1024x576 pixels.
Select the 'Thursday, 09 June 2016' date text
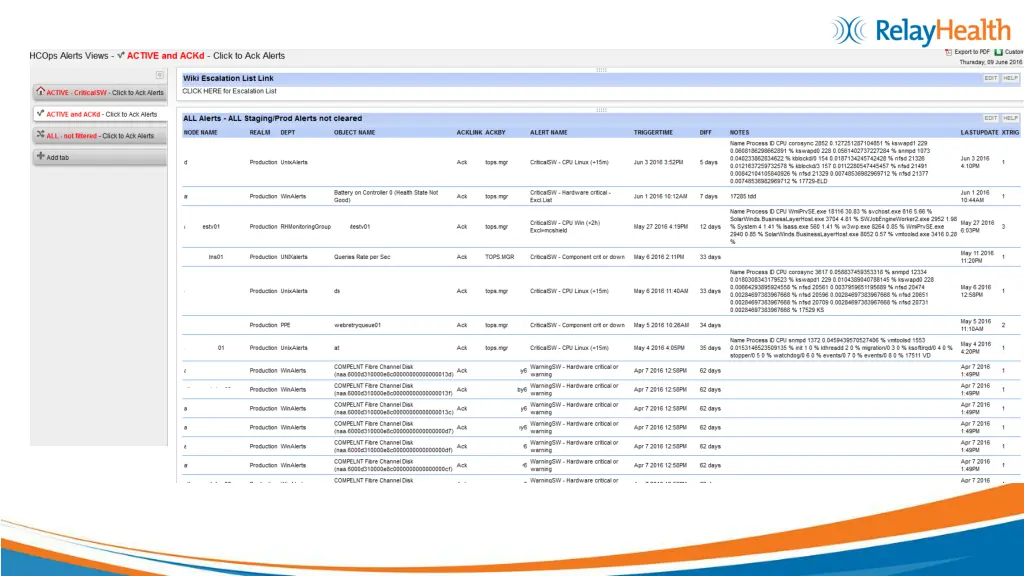pos(990,62)
